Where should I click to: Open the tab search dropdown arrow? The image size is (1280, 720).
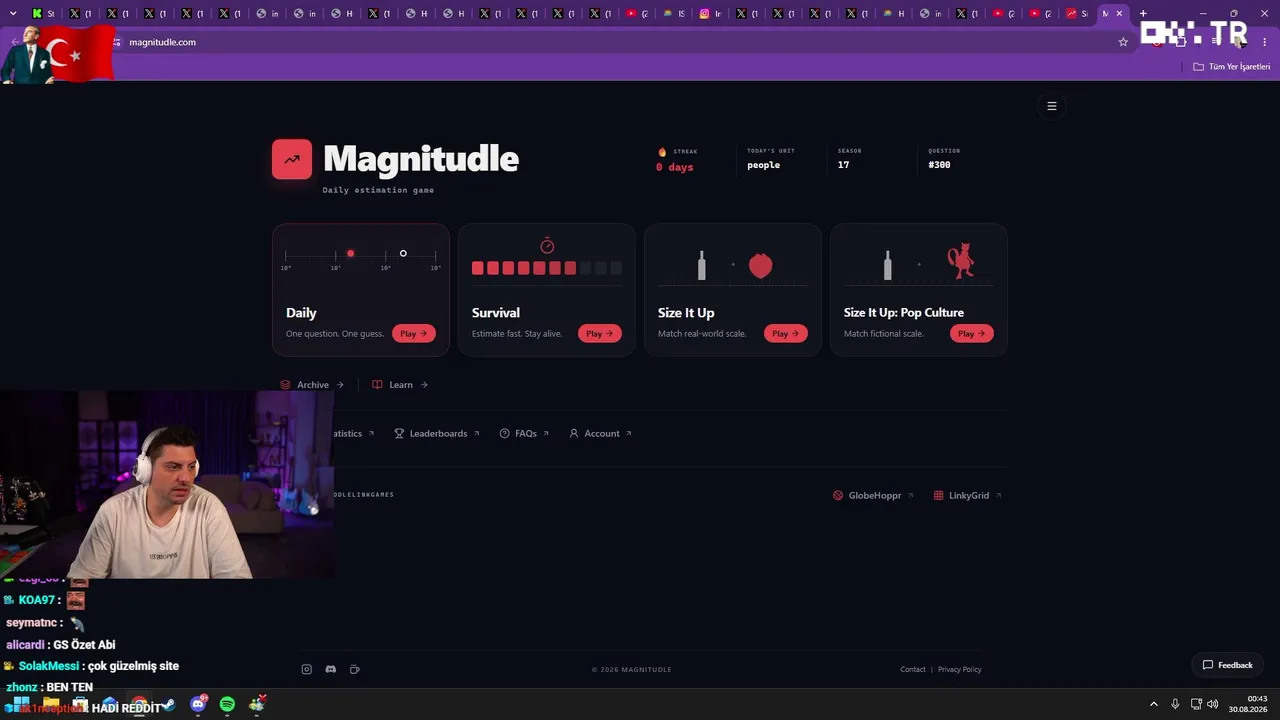(x=13, y=13)
